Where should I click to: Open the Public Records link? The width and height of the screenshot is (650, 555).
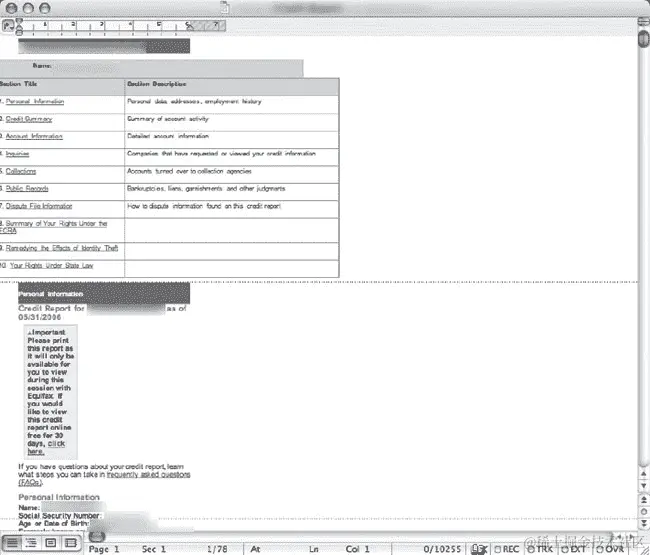click(x=27, y=189)
